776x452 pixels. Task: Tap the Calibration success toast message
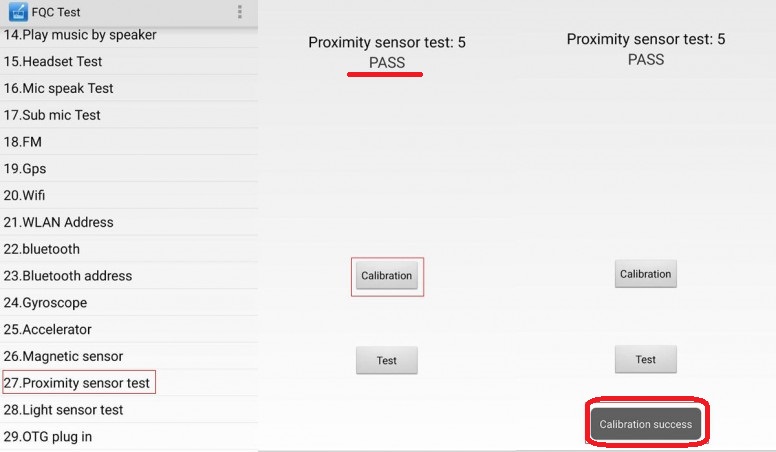tap(645, 424)
